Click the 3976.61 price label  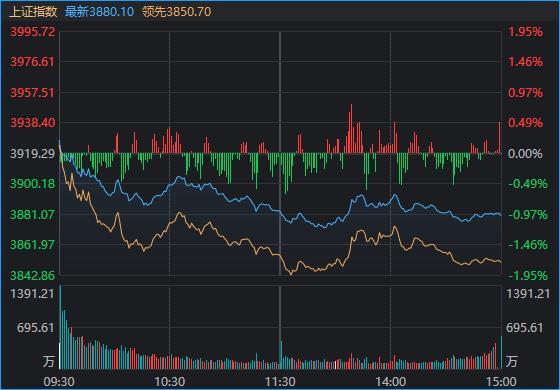click(x=33, y=62)
